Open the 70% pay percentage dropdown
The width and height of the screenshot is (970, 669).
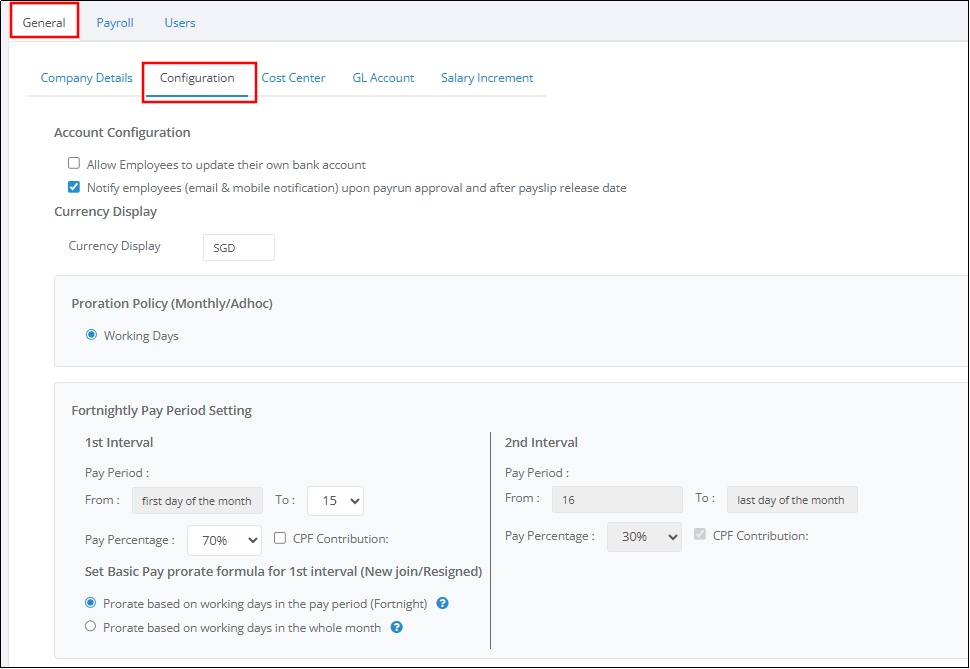point(224,540)
